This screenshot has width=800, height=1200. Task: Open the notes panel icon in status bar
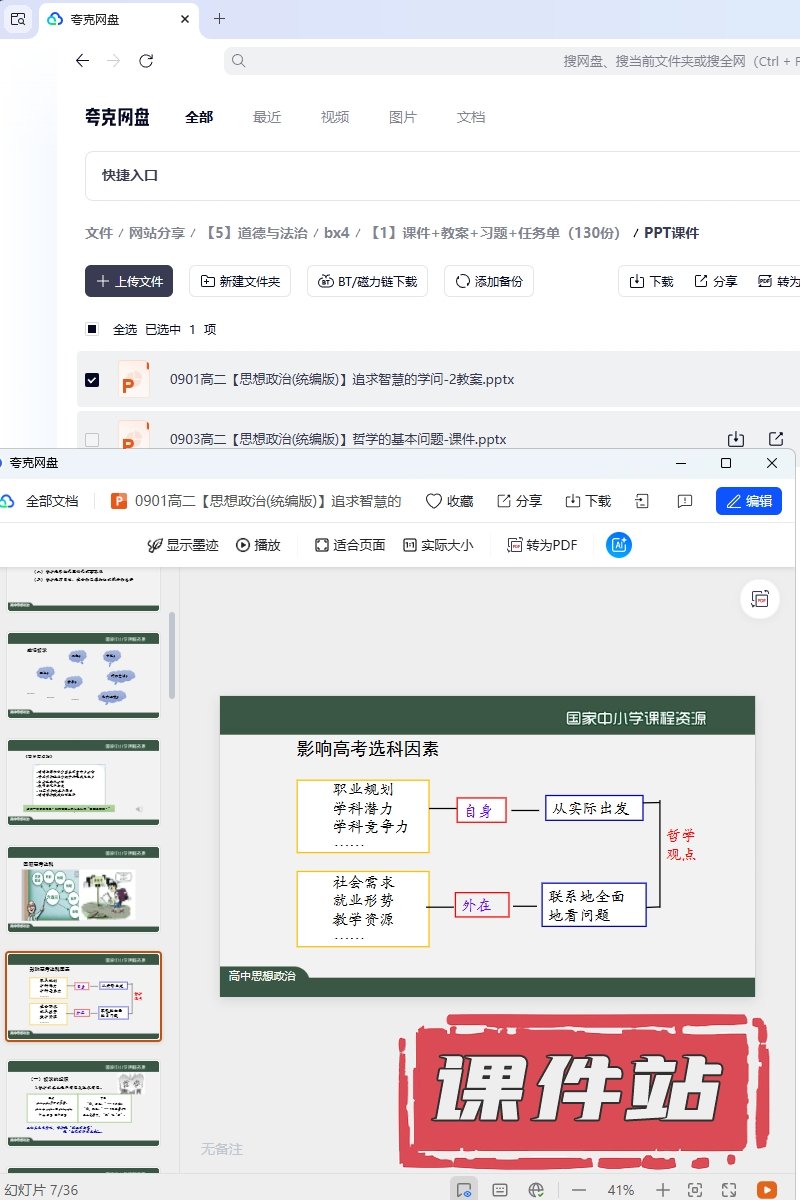click(500, 1190)
